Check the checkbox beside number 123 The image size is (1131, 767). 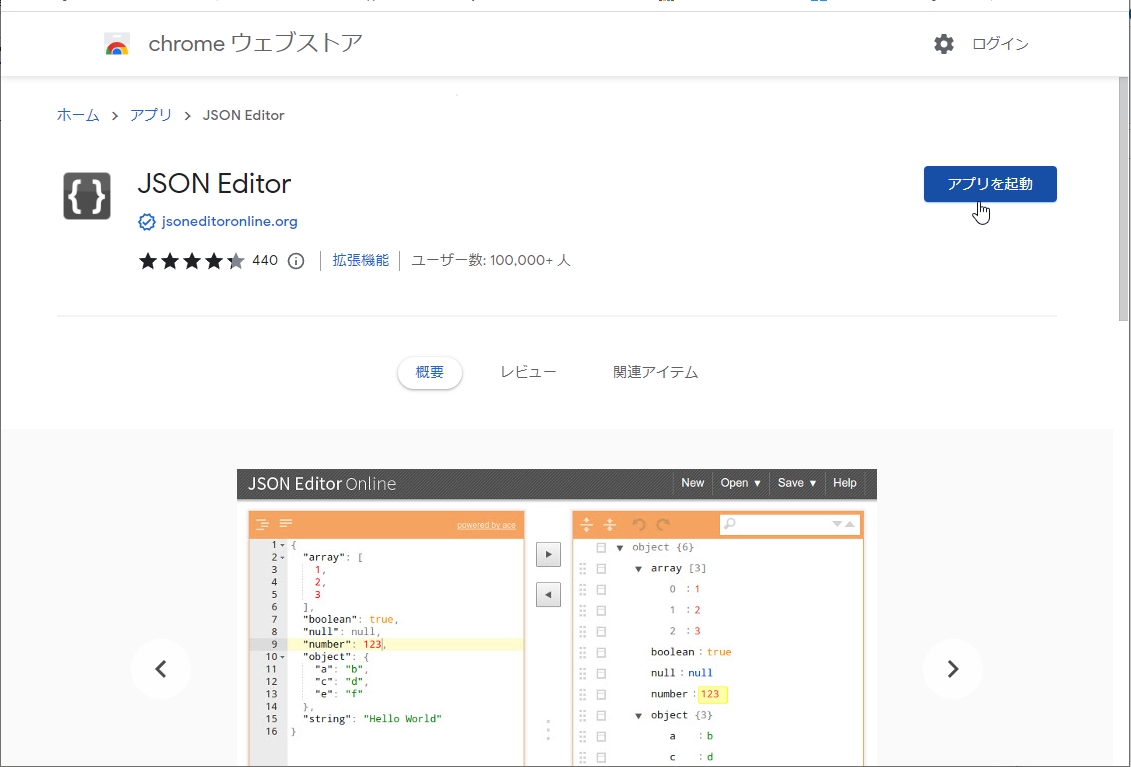click(599, 693)
